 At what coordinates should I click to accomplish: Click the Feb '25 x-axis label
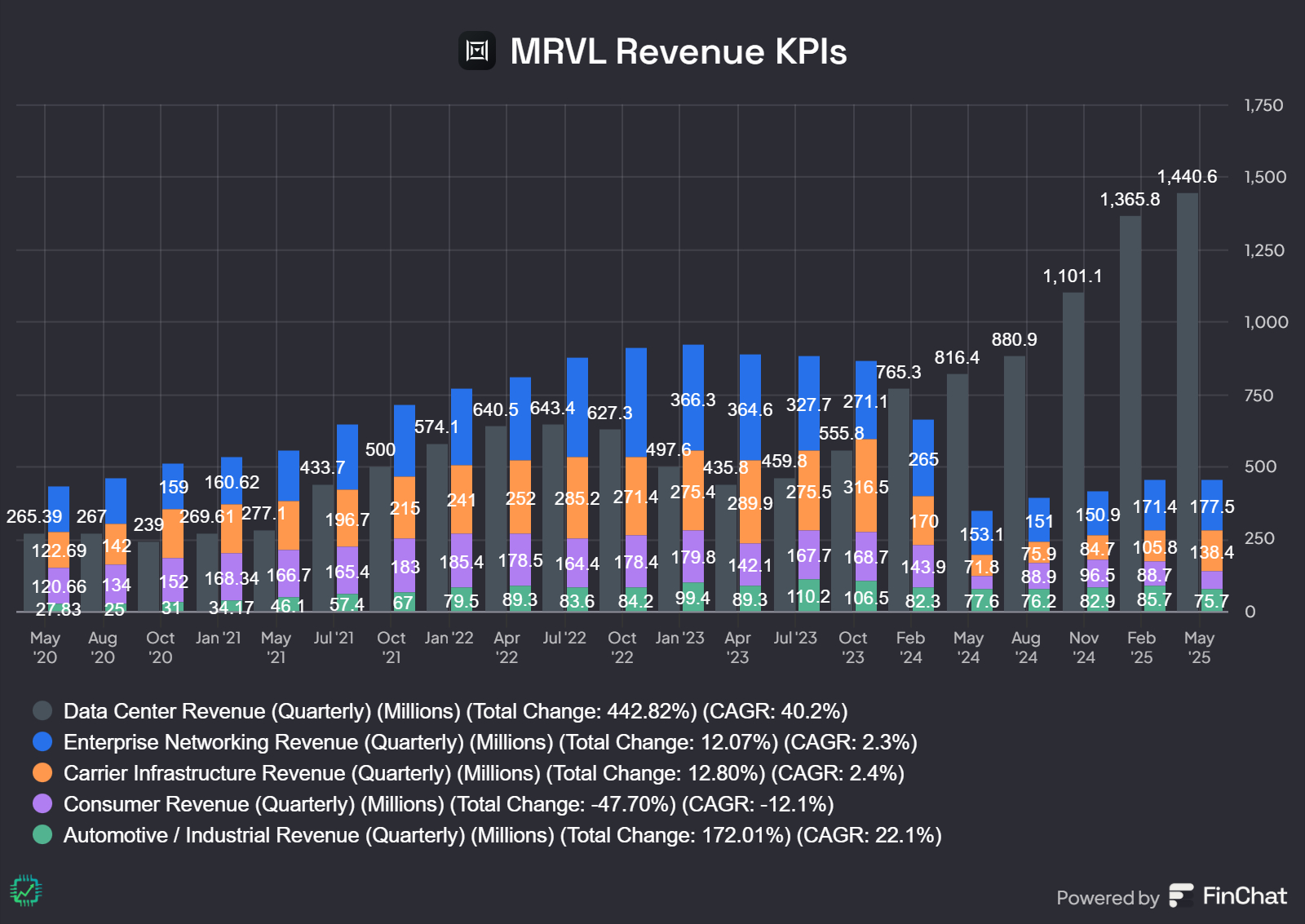(1141, 648)
